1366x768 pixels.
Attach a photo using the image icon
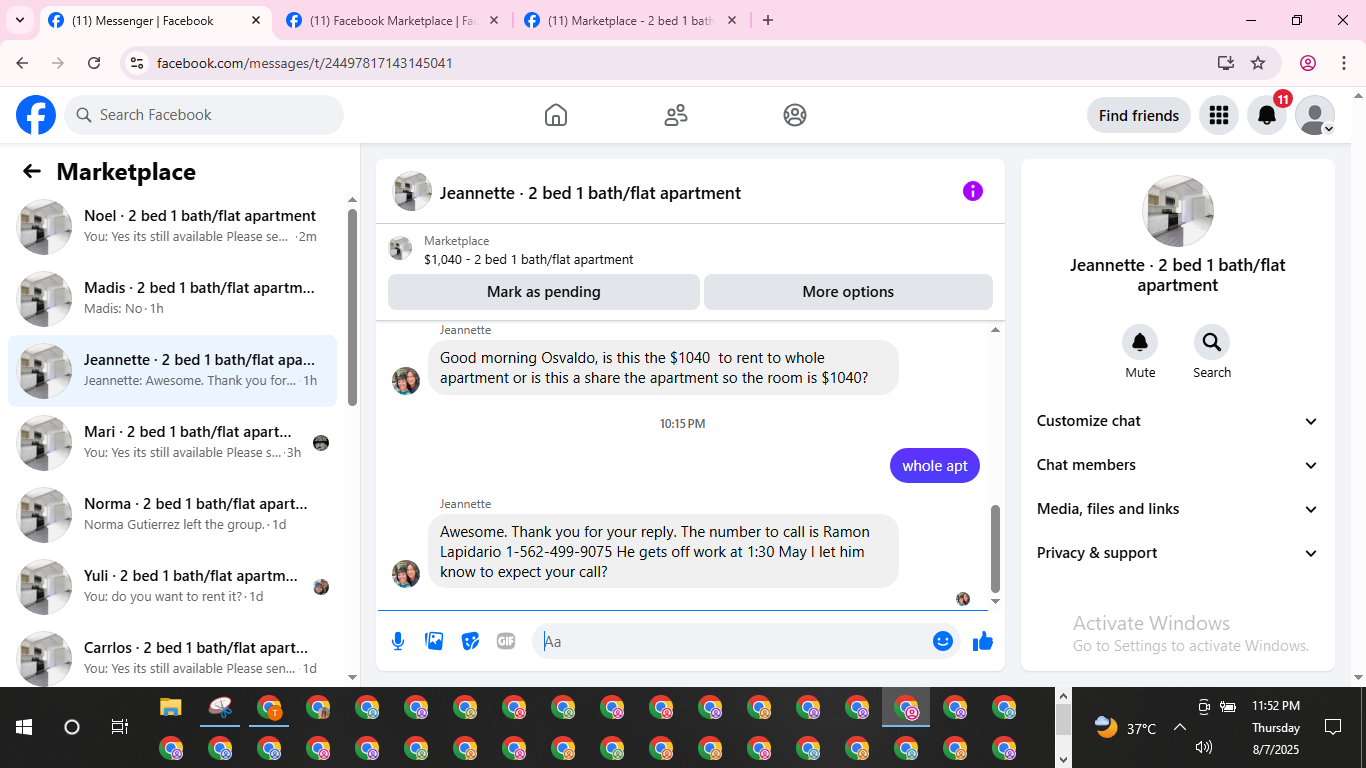(x=434, y=641)
